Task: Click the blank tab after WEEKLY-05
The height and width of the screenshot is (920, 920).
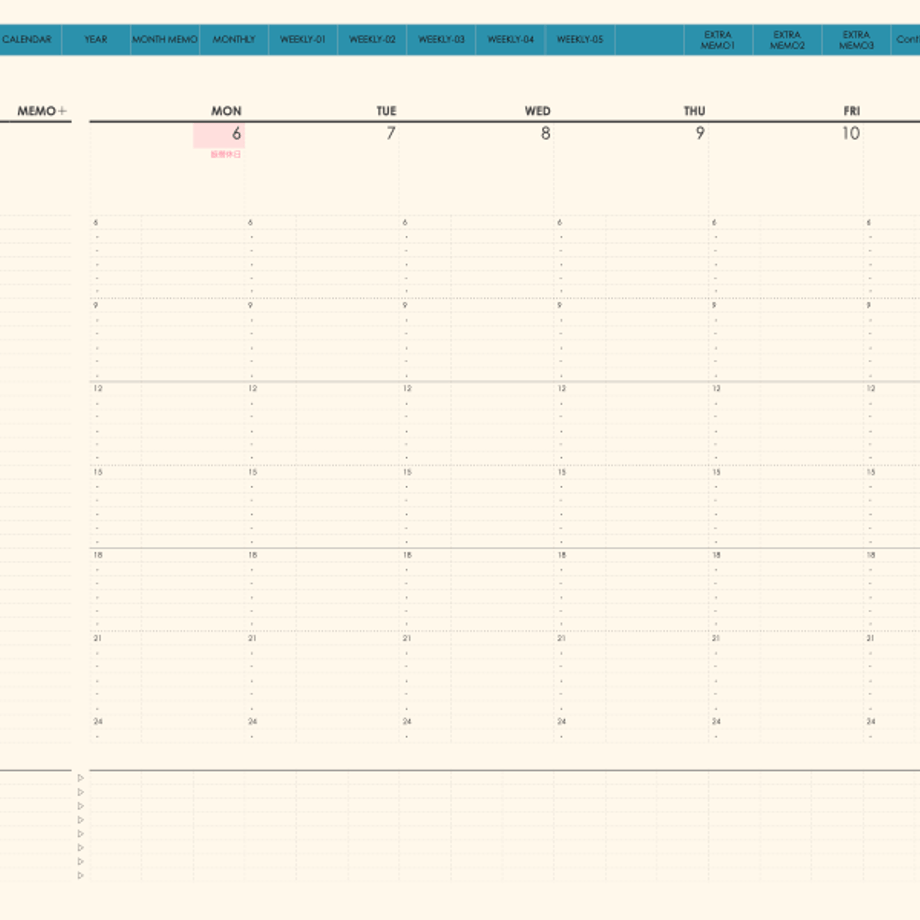Action: tap(649, 40)
